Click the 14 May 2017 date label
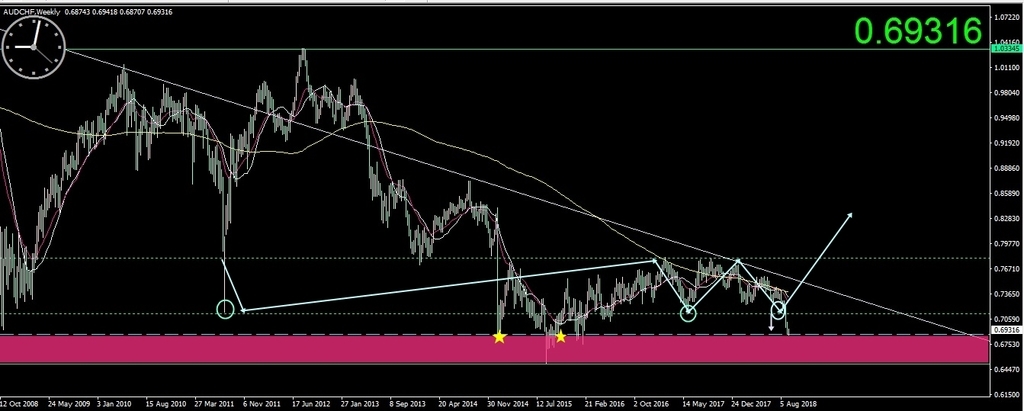Image resolution: width=1024 pixels, height=411 pixels. [x=702, y=404]
